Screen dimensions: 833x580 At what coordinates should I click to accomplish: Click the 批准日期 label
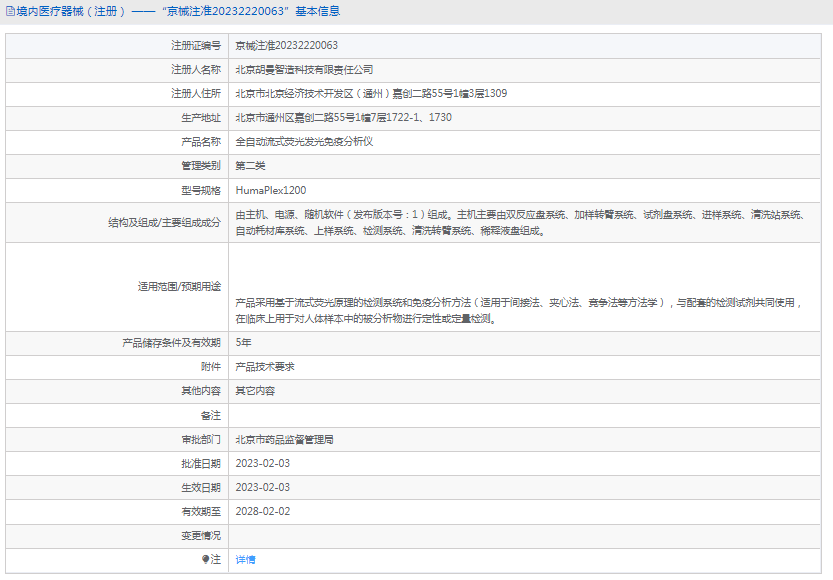click(x=201, y=464)
